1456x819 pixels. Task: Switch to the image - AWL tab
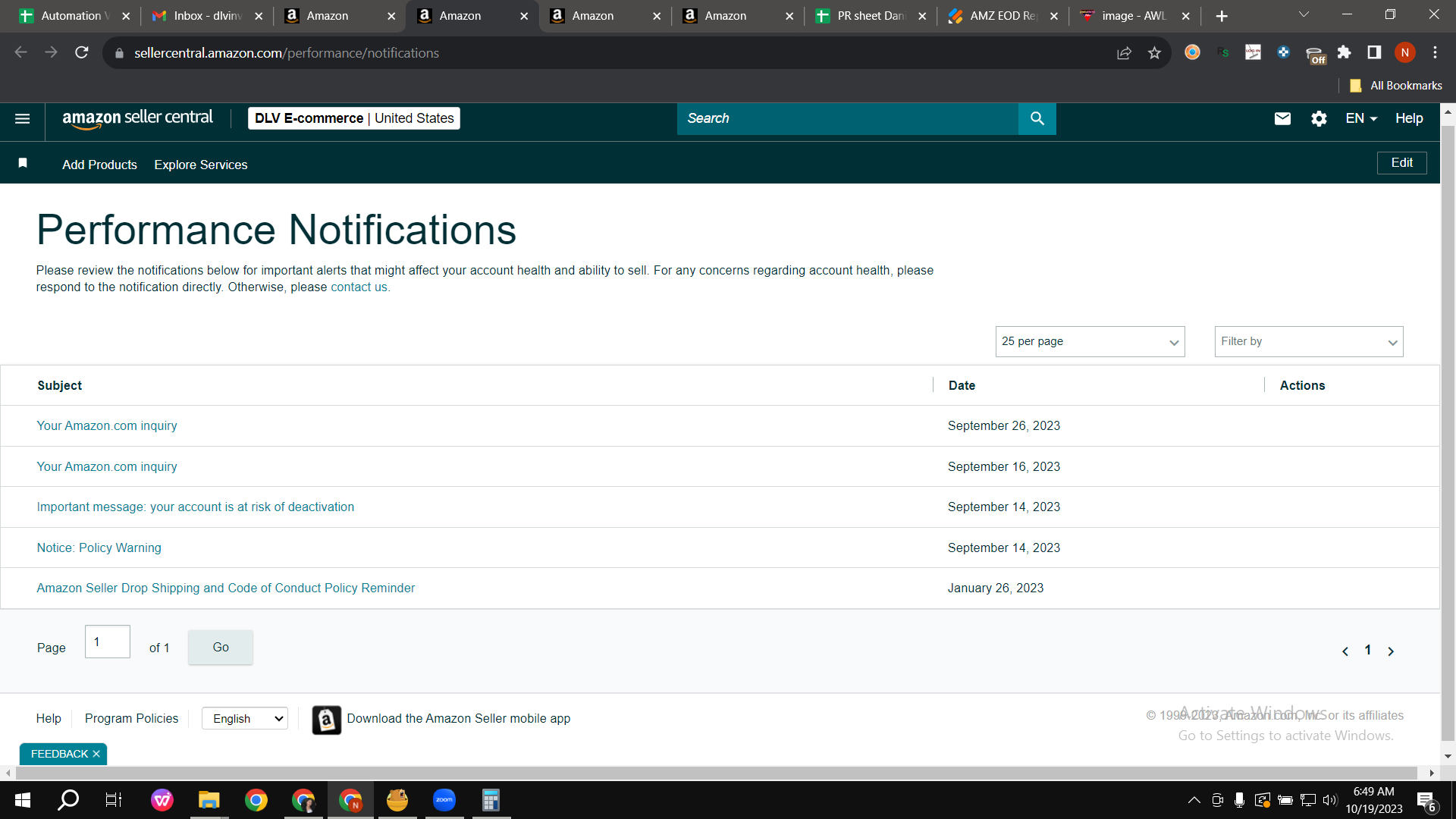[1134, 16]
